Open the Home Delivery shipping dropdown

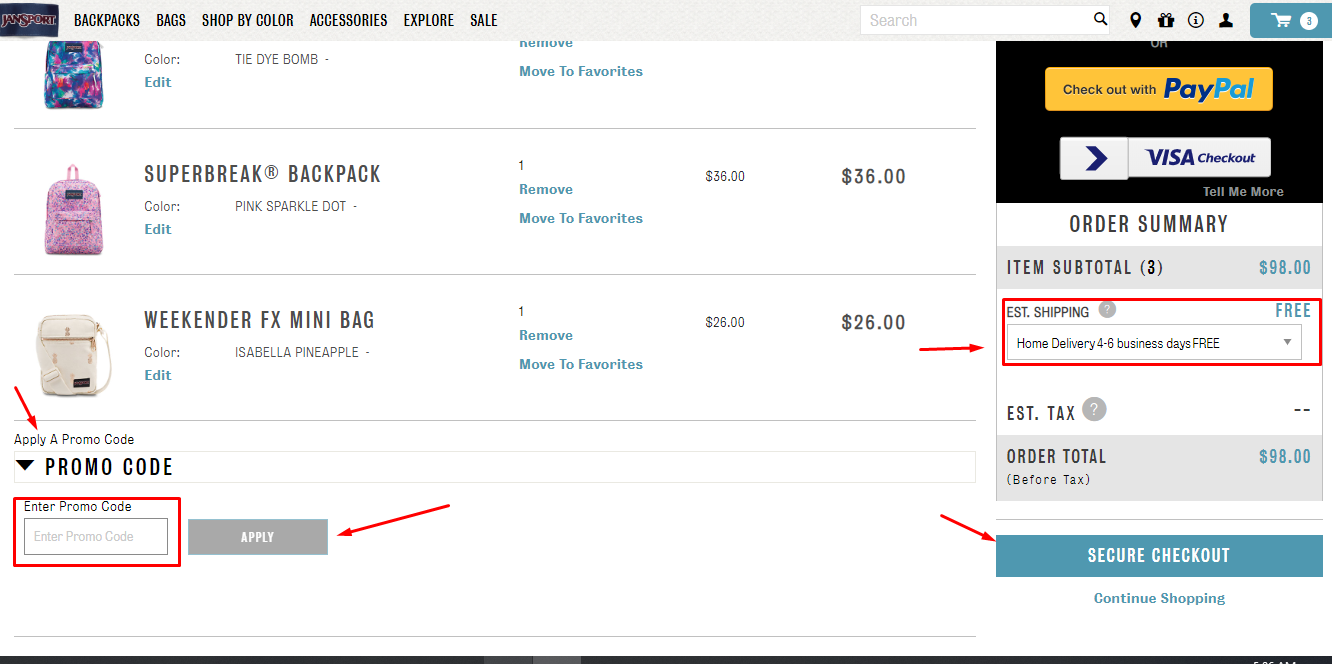pyautogui.click(x=1154, y=343)
